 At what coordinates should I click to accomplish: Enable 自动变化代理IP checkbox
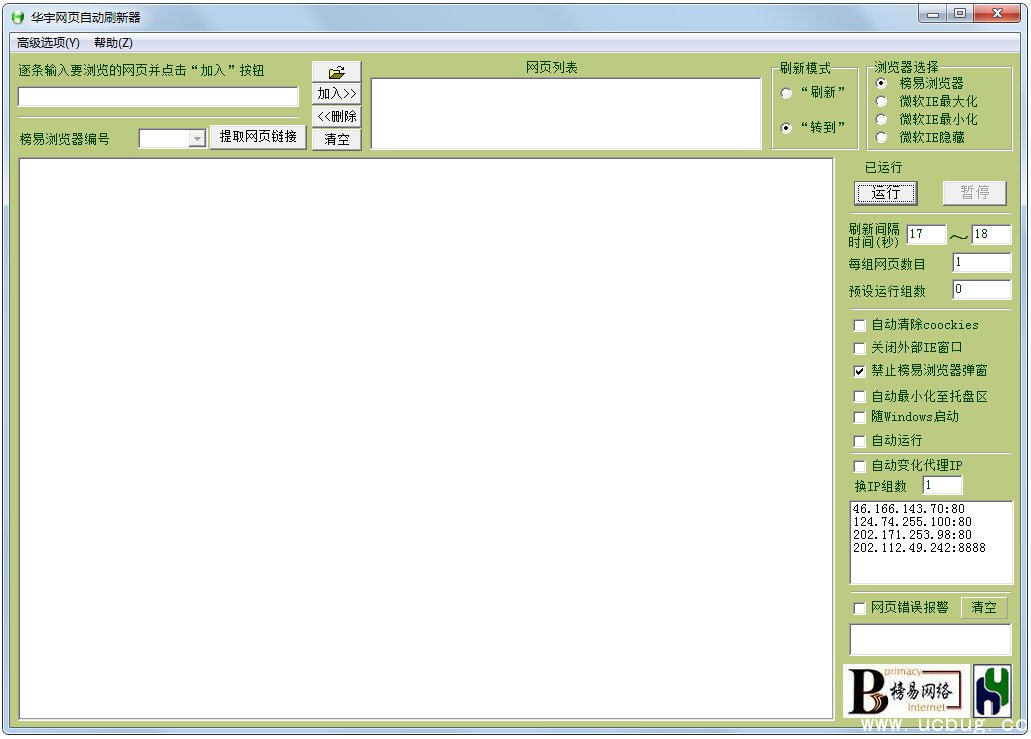click(x=859, y=466)
